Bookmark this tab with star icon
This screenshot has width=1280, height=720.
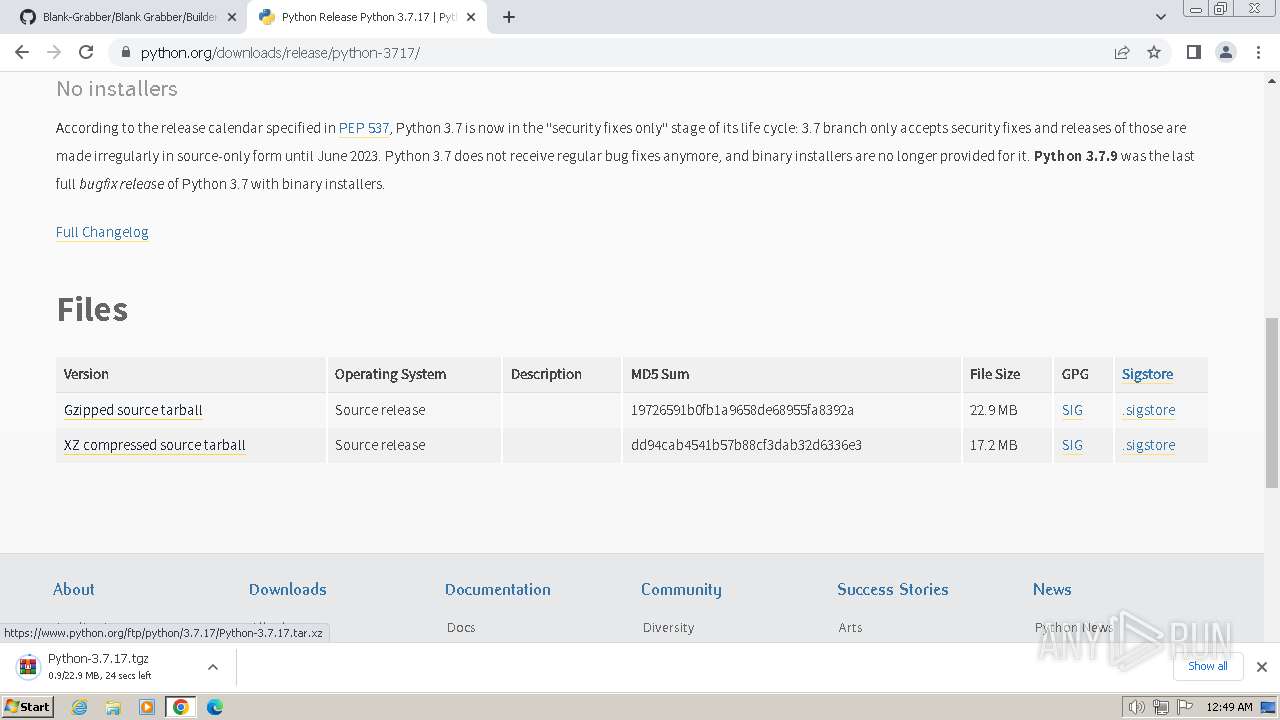coord(1154,52)
